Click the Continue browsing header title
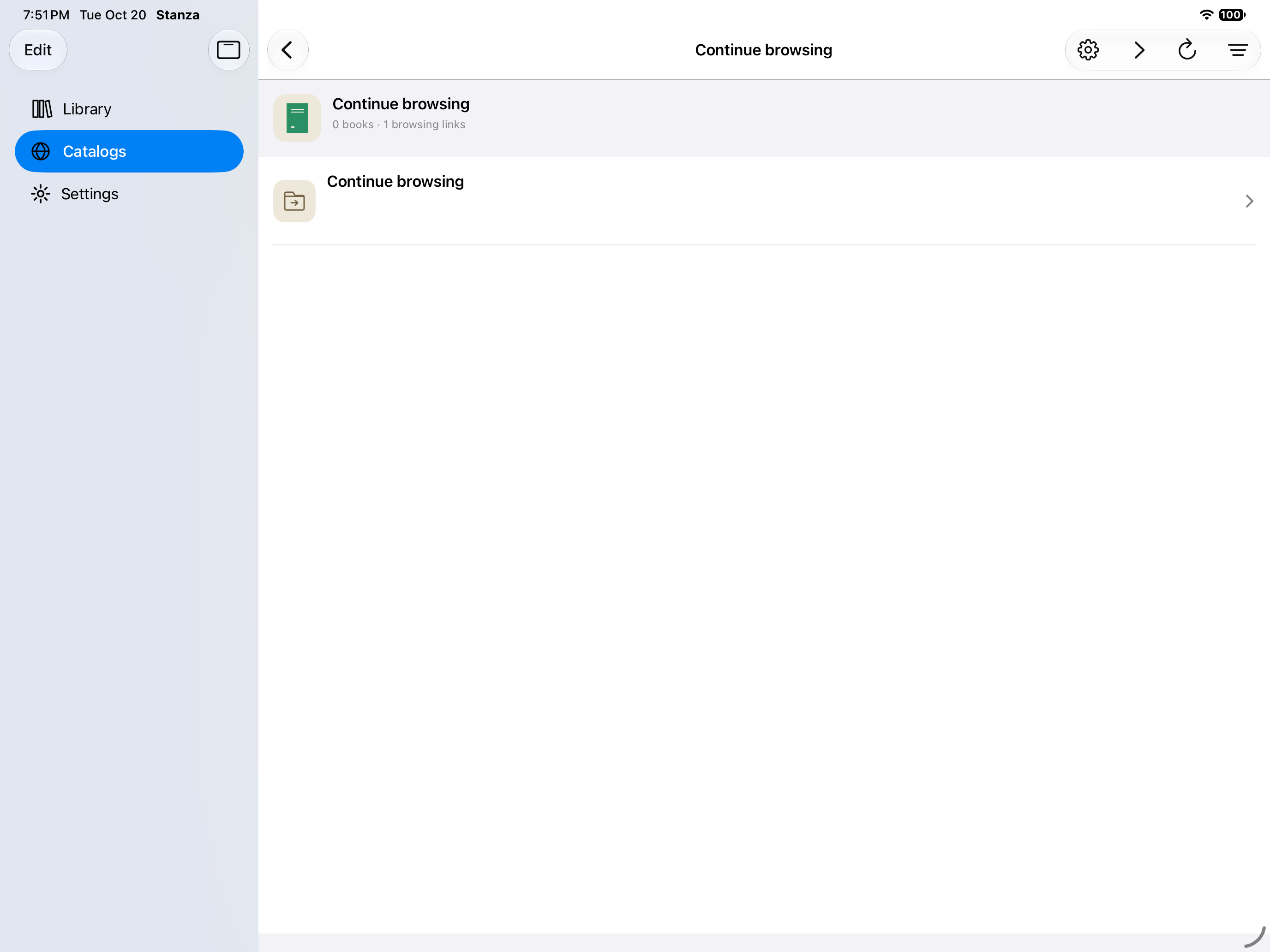 click(763, 50)
